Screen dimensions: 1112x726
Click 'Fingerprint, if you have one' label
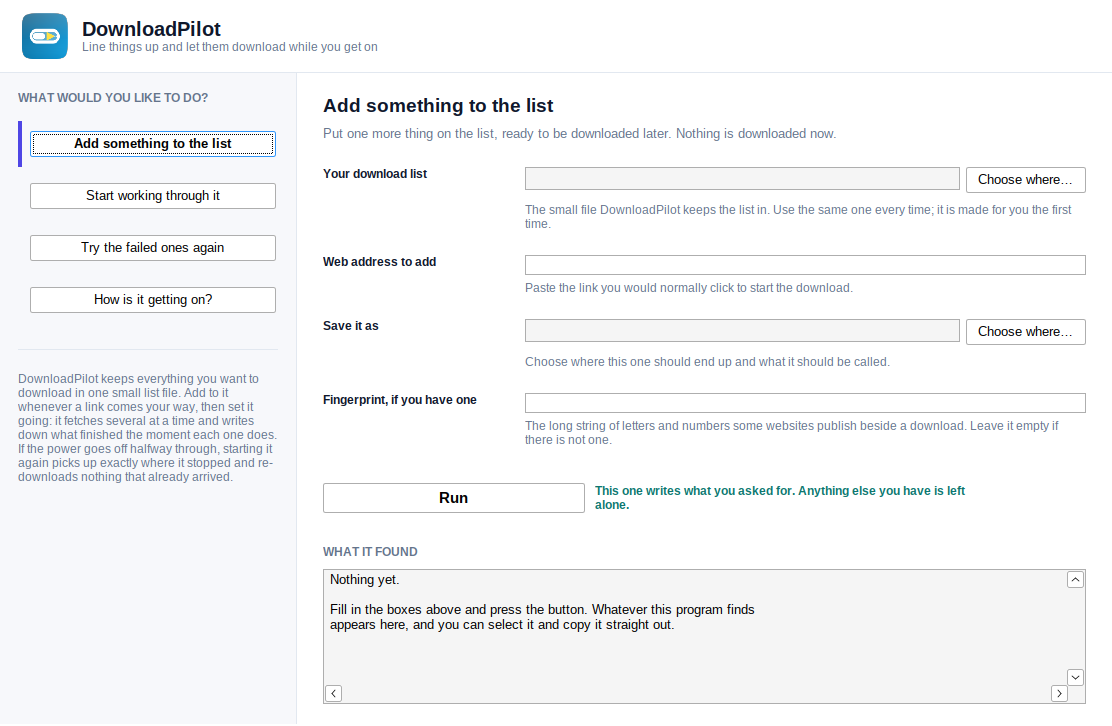pyautogui.click(x=400, y=400)
